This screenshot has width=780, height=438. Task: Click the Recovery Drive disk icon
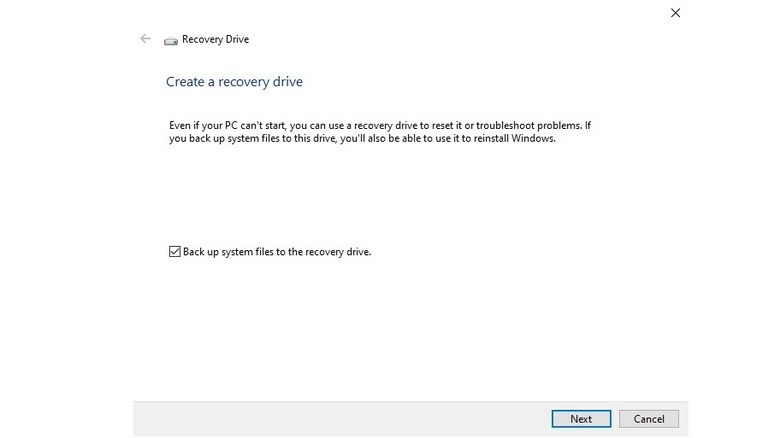(171, 40)
